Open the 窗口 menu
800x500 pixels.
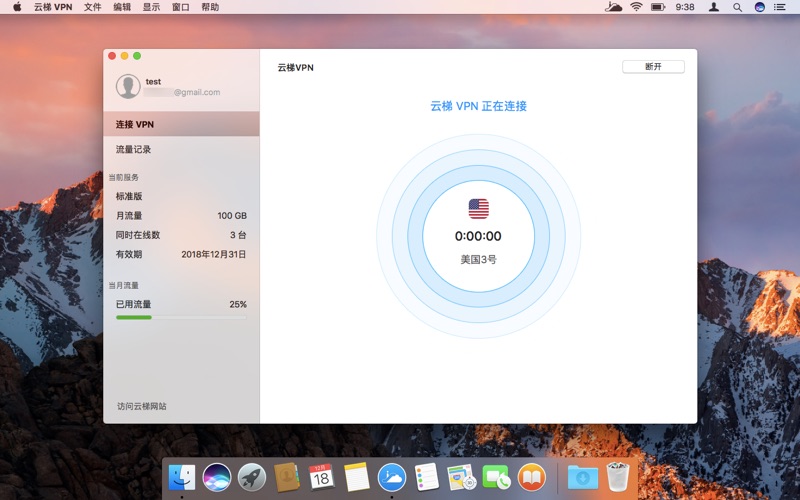click(x=181, y=7)
